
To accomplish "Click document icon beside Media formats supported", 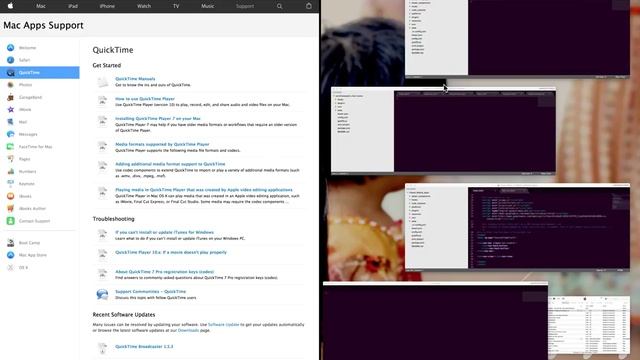I will (x=102, y=147).
